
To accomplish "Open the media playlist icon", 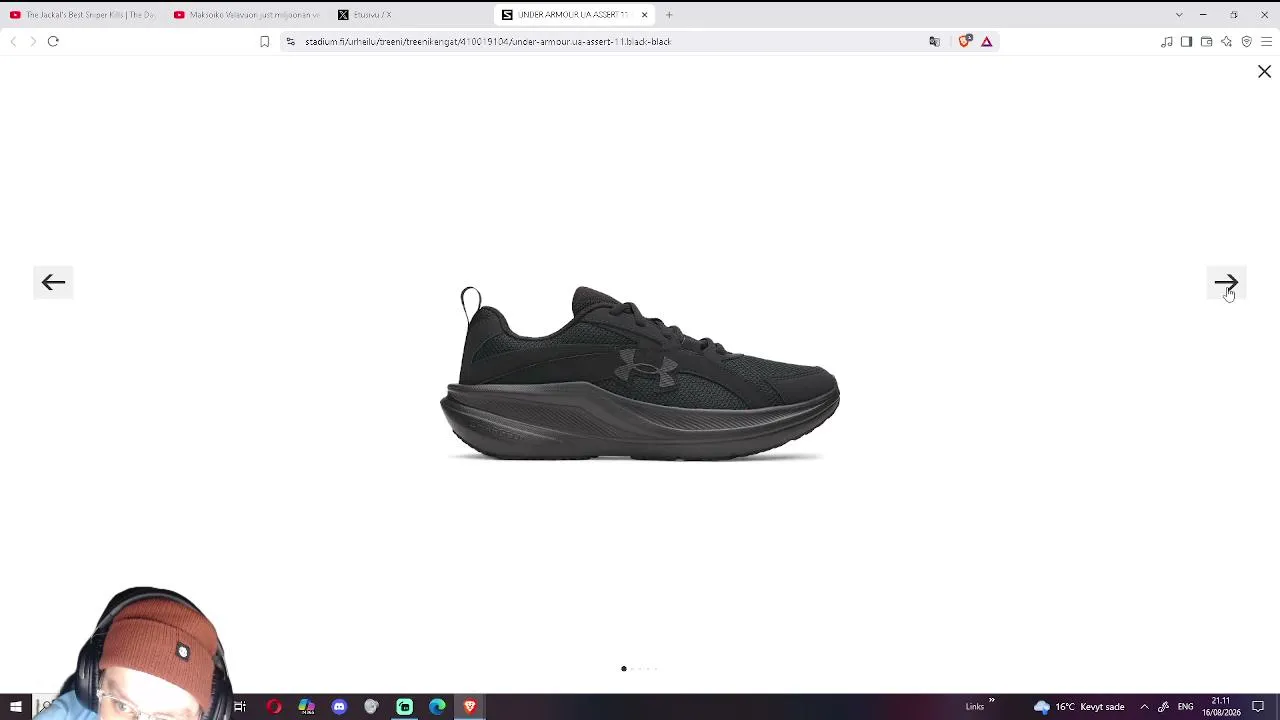I will coord(1166,41).
